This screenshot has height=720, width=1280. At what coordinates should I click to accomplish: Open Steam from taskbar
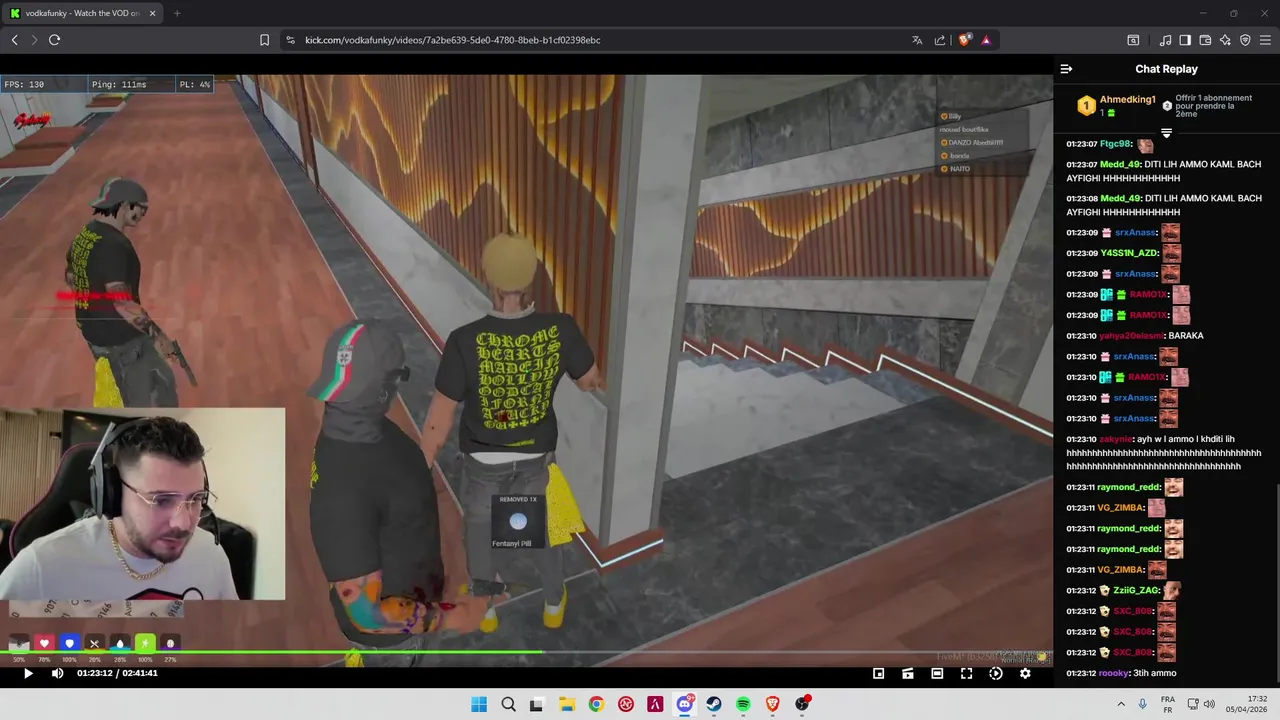[x=714, y=704]
